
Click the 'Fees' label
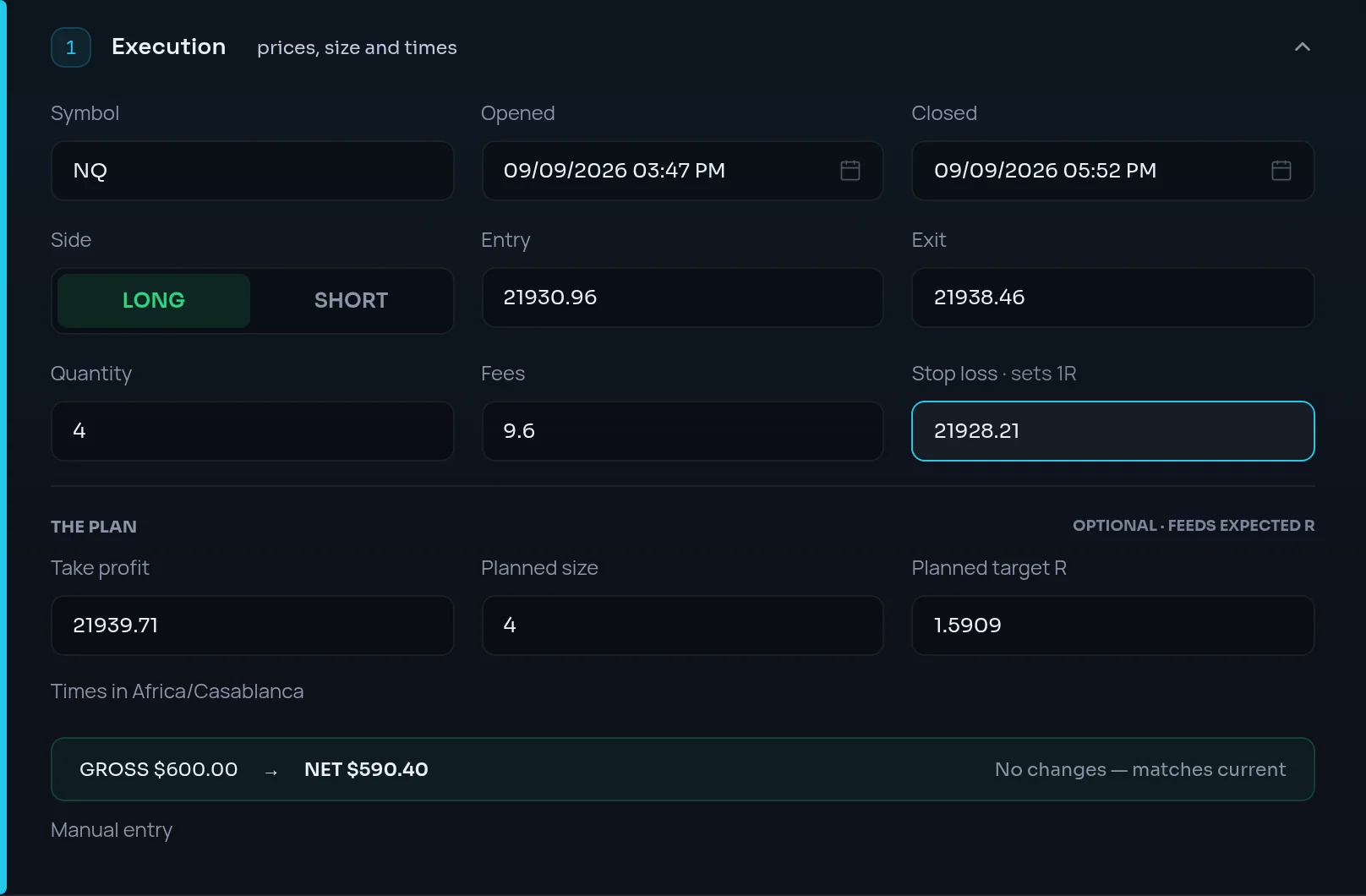click(503, 374)
